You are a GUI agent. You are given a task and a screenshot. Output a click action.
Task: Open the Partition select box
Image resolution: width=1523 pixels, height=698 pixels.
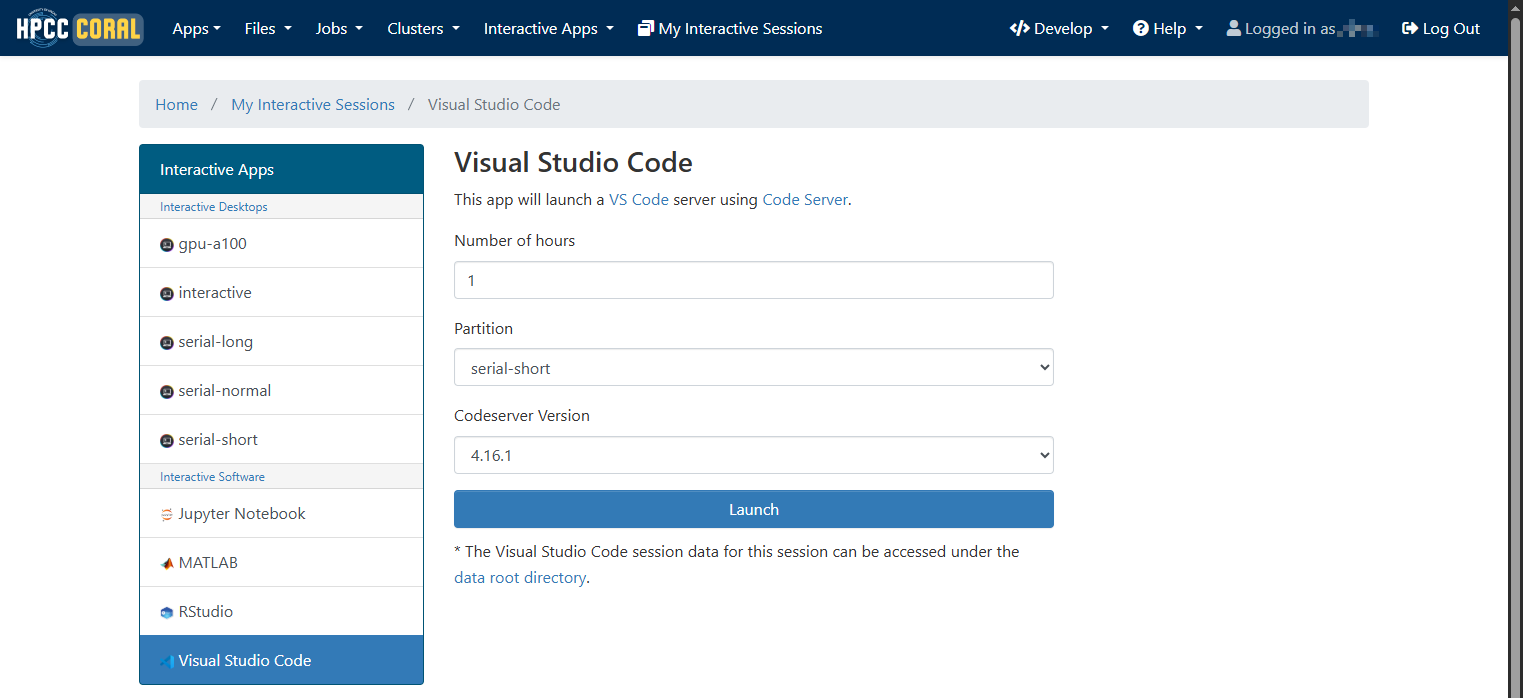(754, 367)
